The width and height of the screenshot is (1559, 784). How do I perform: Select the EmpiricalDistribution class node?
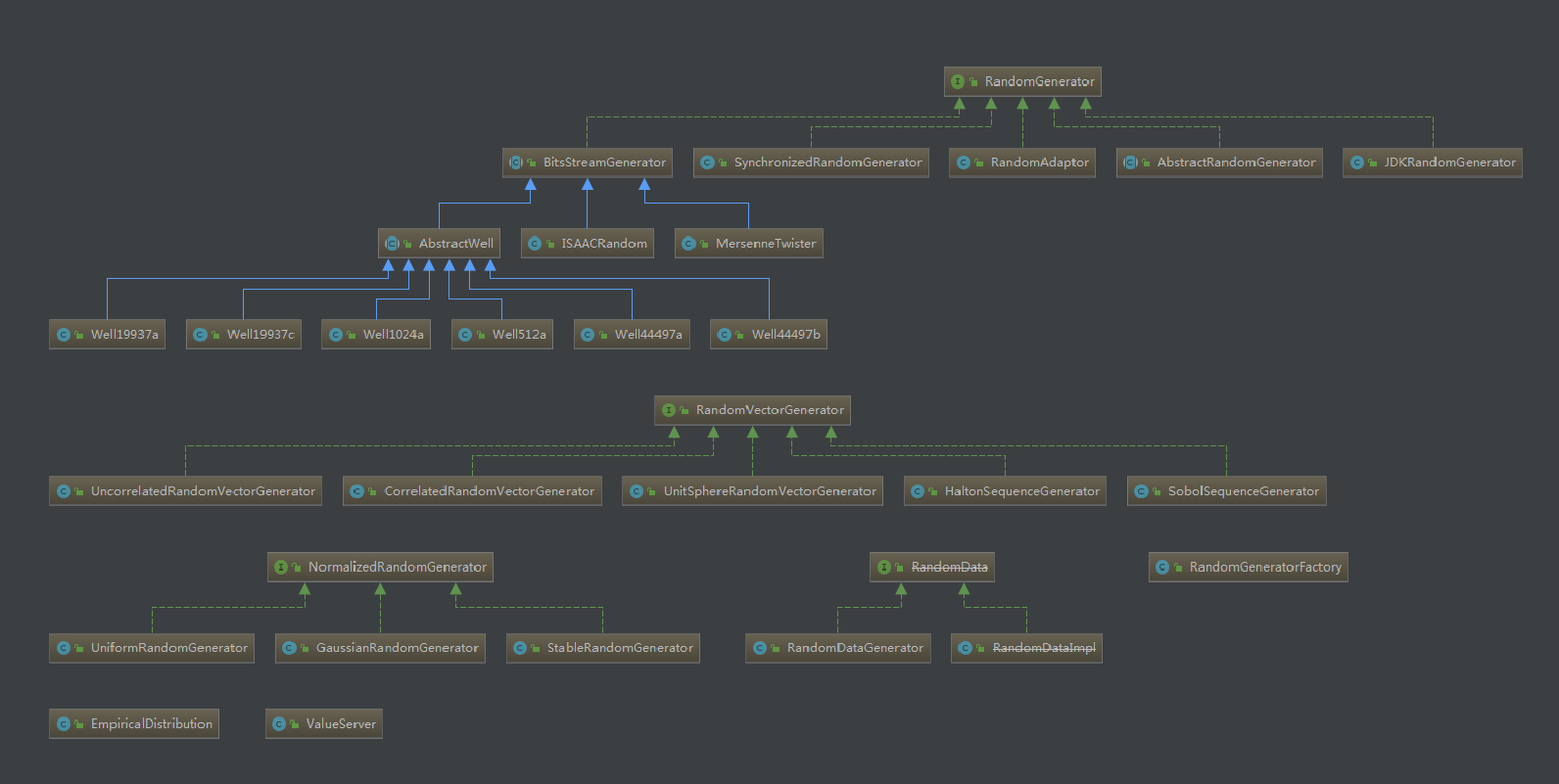coord(134,724)
